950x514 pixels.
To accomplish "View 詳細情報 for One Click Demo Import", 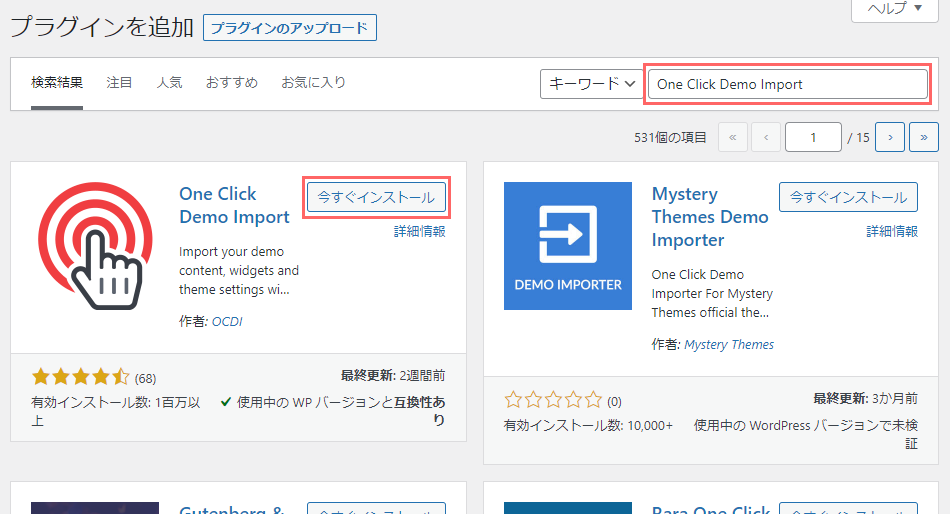I will click(419, 231).
